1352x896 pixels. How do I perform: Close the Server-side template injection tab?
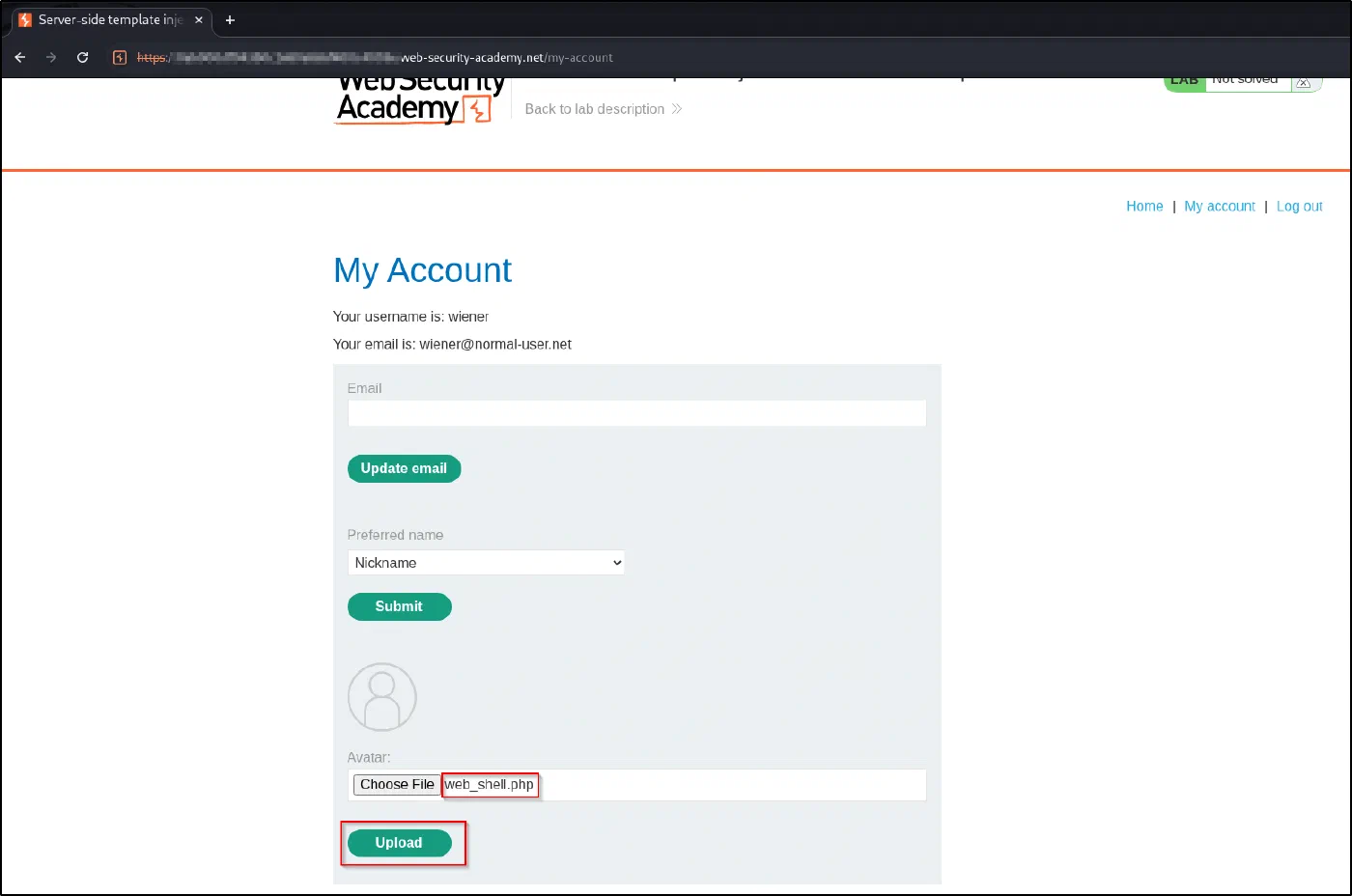(x=199, y=19)
